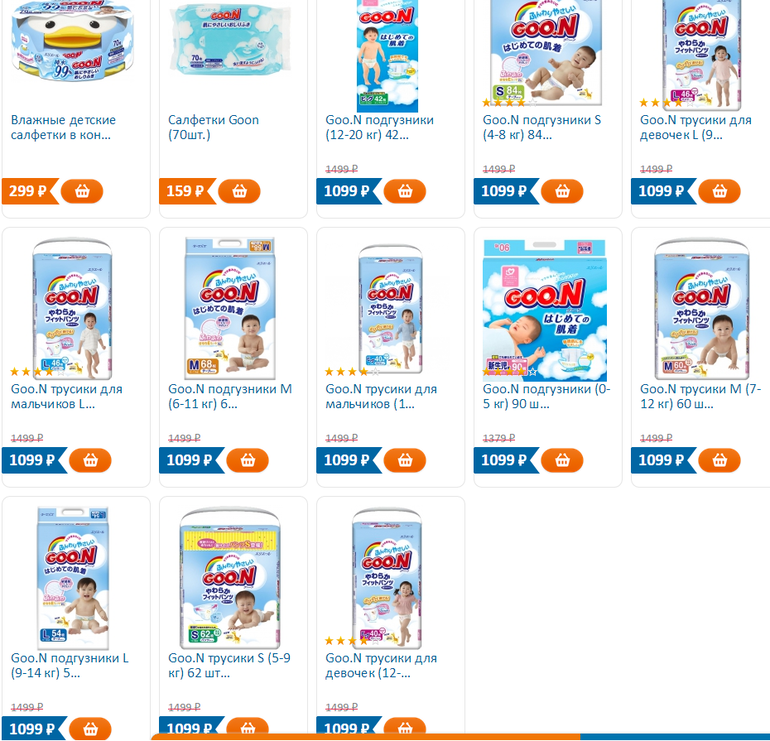Add Goo.N подгузники (12-20 кг) to basket

pyautogui.click(x=405, y=191)
